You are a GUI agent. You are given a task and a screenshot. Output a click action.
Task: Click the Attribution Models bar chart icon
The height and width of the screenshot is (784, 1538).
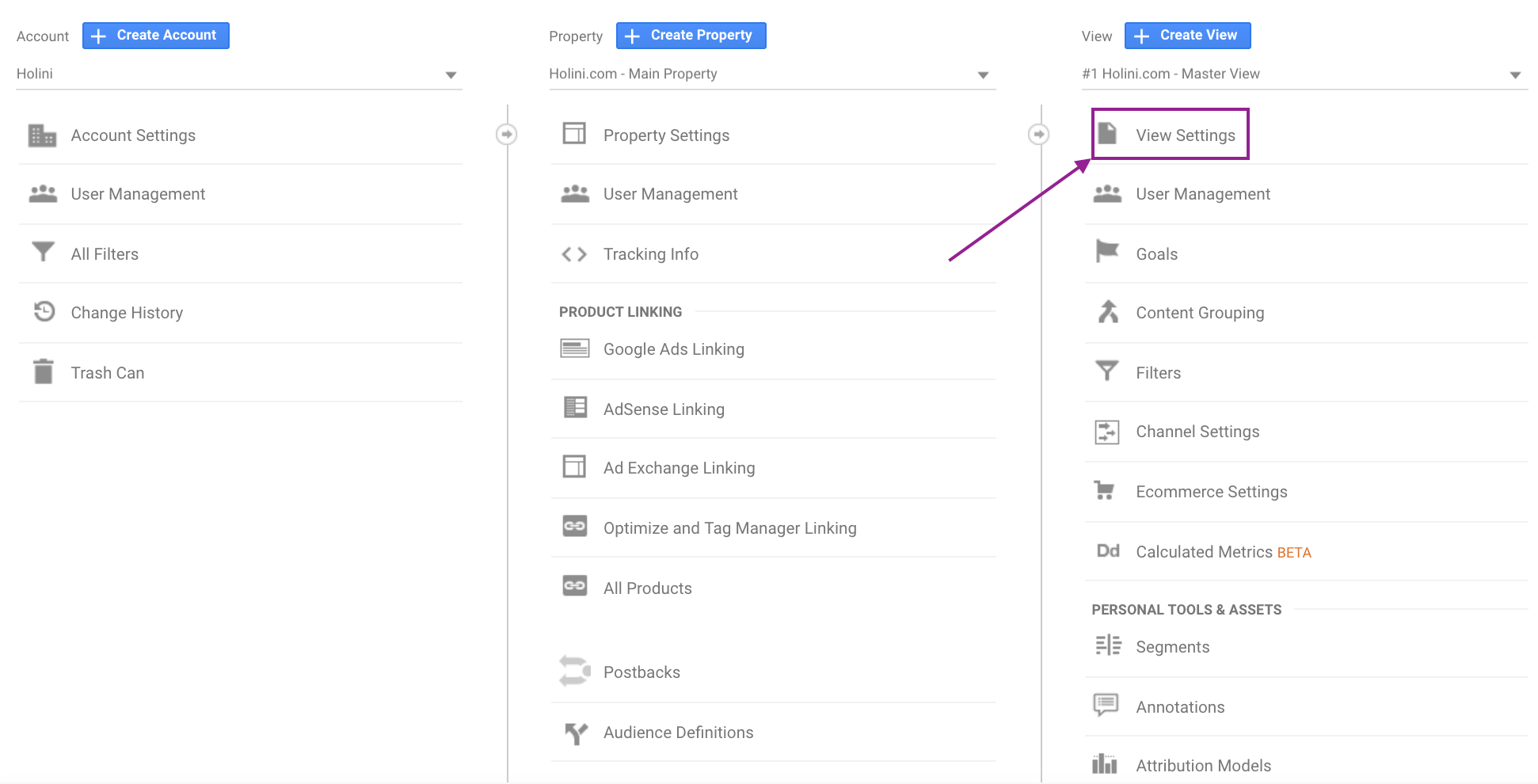(x=1105, y=763)
